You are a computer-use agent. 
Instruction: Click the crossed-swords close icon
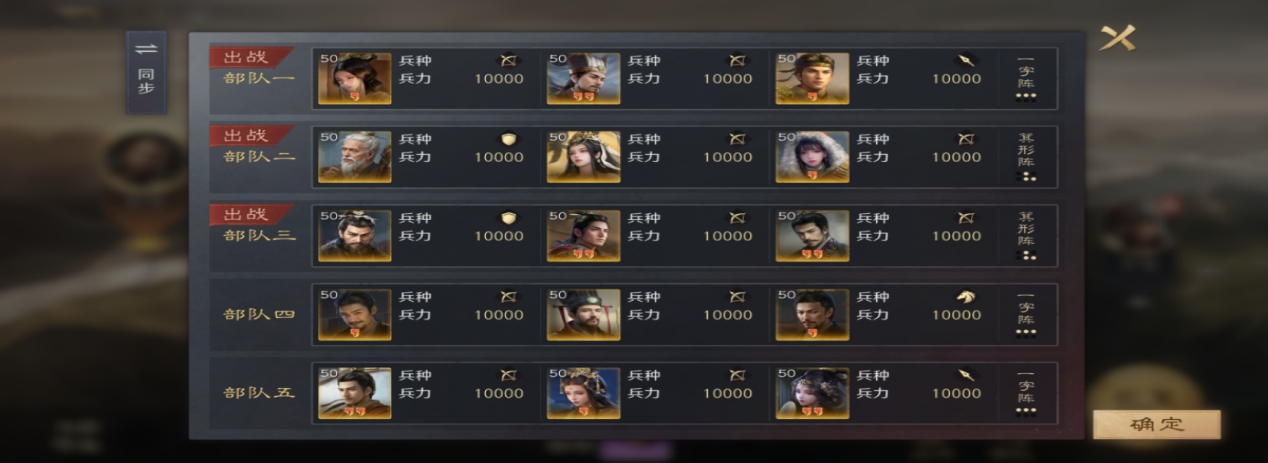pos(1116,38)
